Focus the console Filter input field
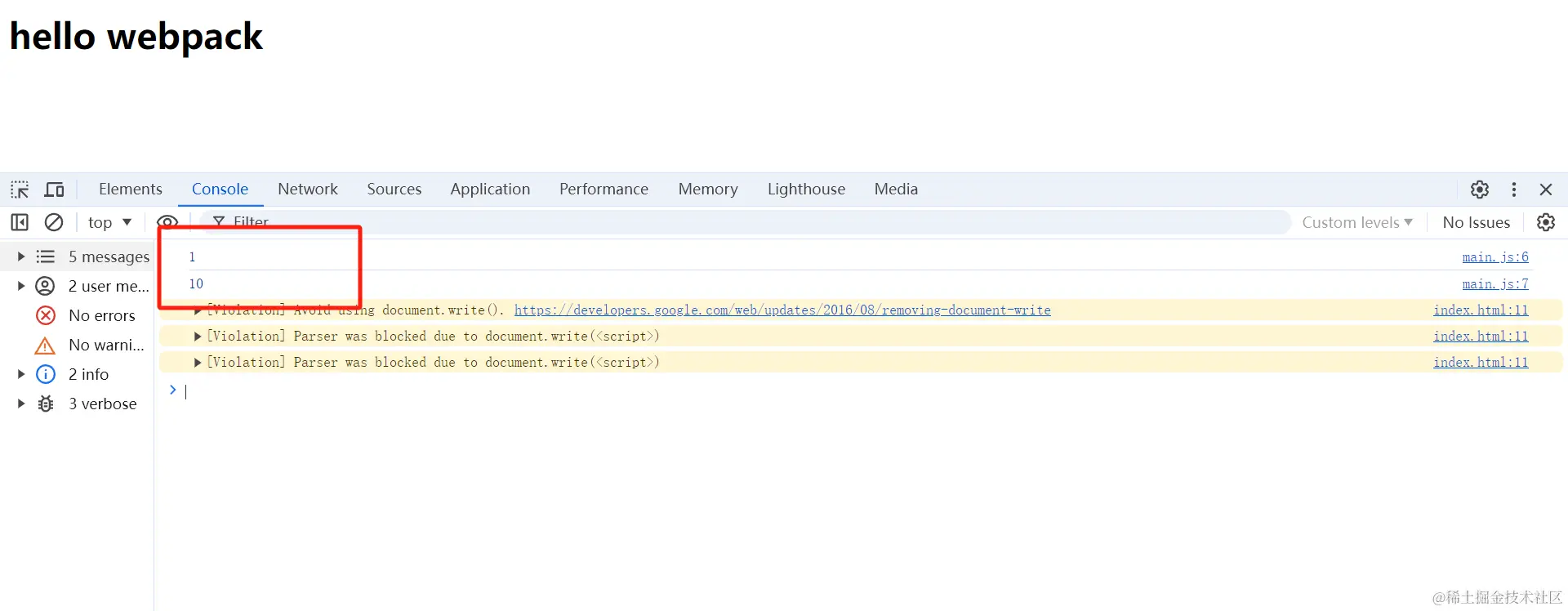Viewport: 1568px width, 611px height. coord(735,222)
